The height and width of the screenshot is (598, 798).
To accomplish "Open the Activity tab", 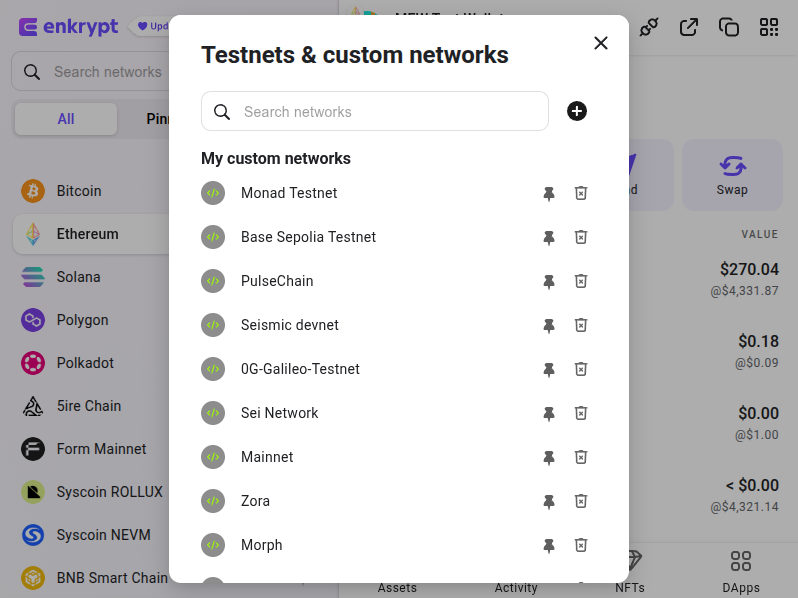I will (x=516, y=587).
